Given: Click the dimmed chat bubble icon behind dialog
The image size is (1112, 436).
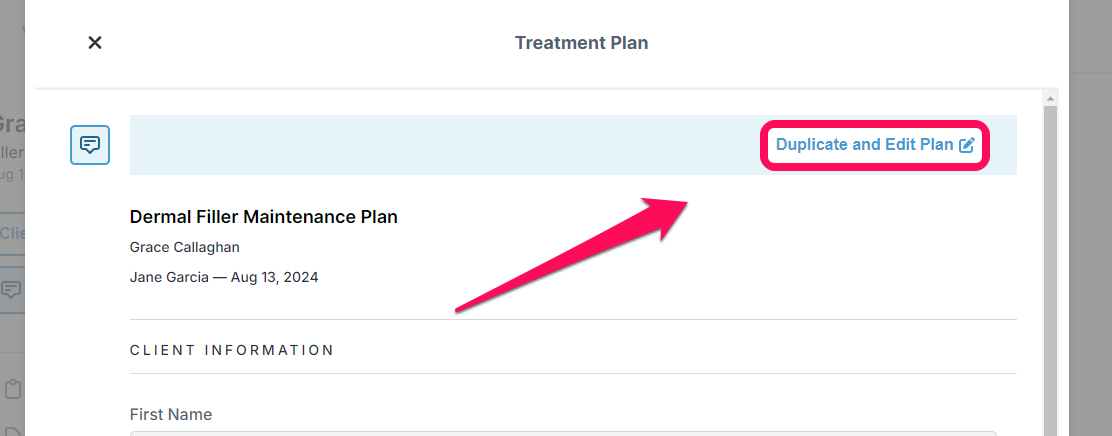Looking at the screenshot, I should tap(11, 289).
